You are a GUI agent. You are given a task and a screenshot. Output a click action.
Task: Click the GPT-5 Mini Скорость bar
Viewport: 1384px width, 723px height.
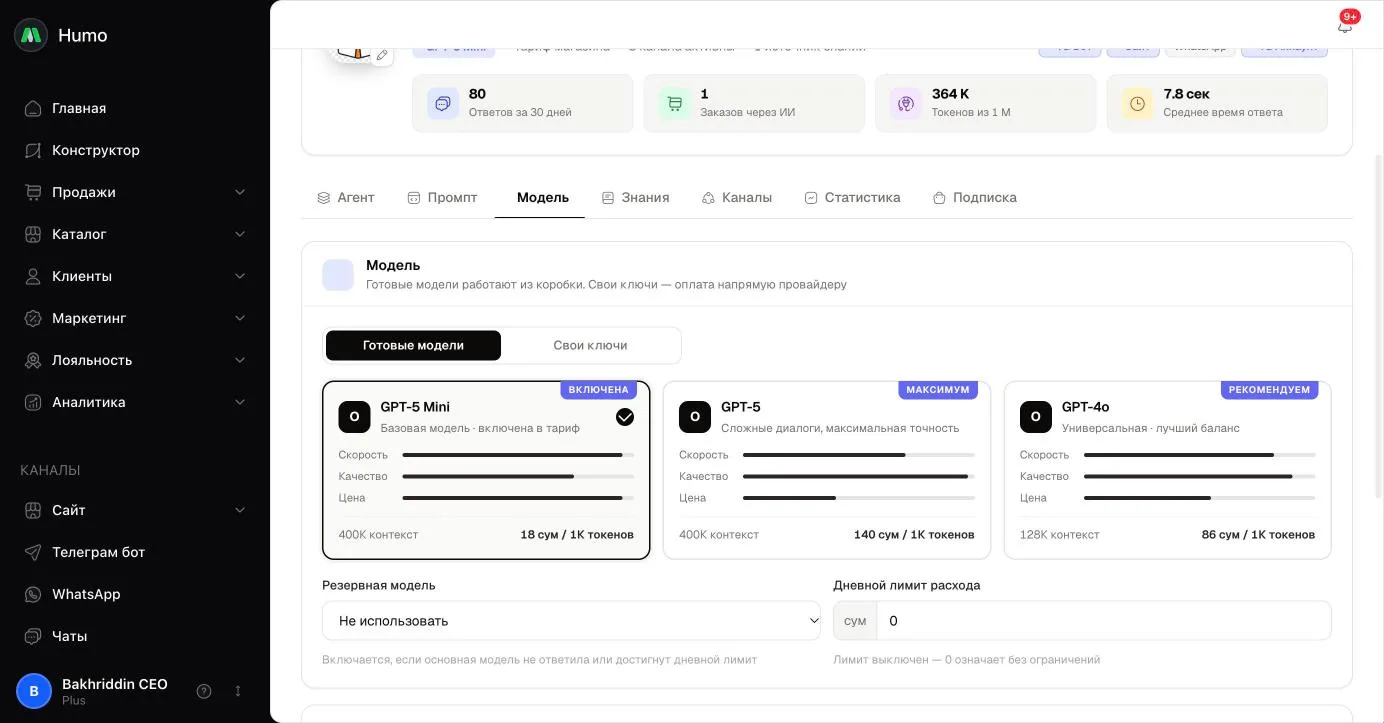[x=518, y=455]
